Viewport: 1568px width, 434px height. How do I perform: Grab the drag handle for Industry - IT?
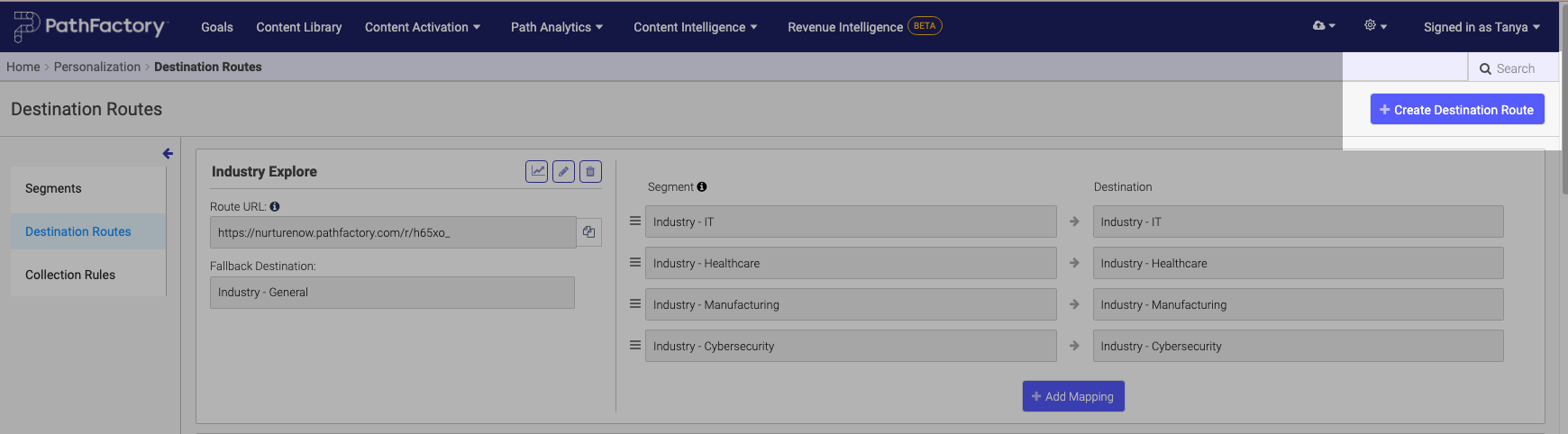click(x=635, y=222)
